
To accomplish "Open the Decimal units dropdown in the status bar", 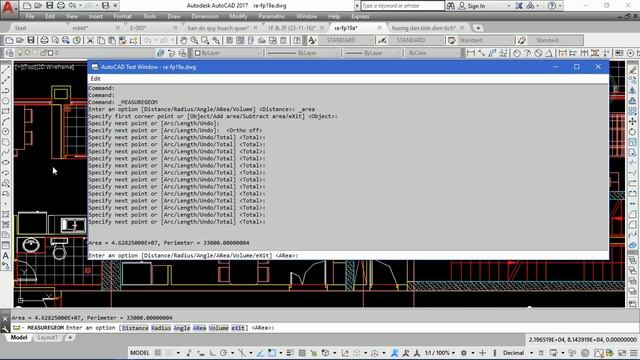I will tap(517, 353).
